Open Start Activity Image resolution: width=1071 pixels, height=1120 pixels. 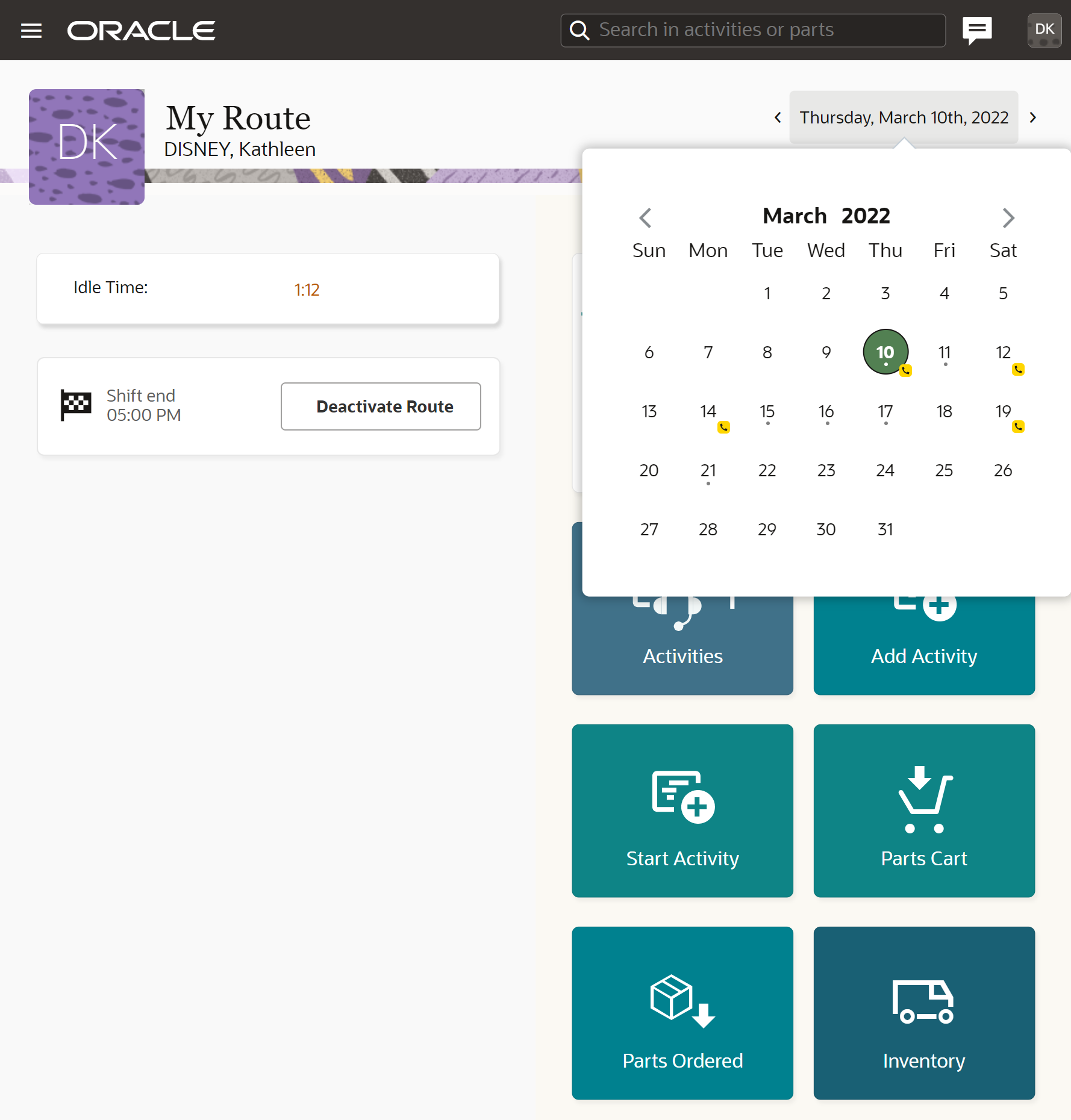pyautogui.click(x=682, y=811)
